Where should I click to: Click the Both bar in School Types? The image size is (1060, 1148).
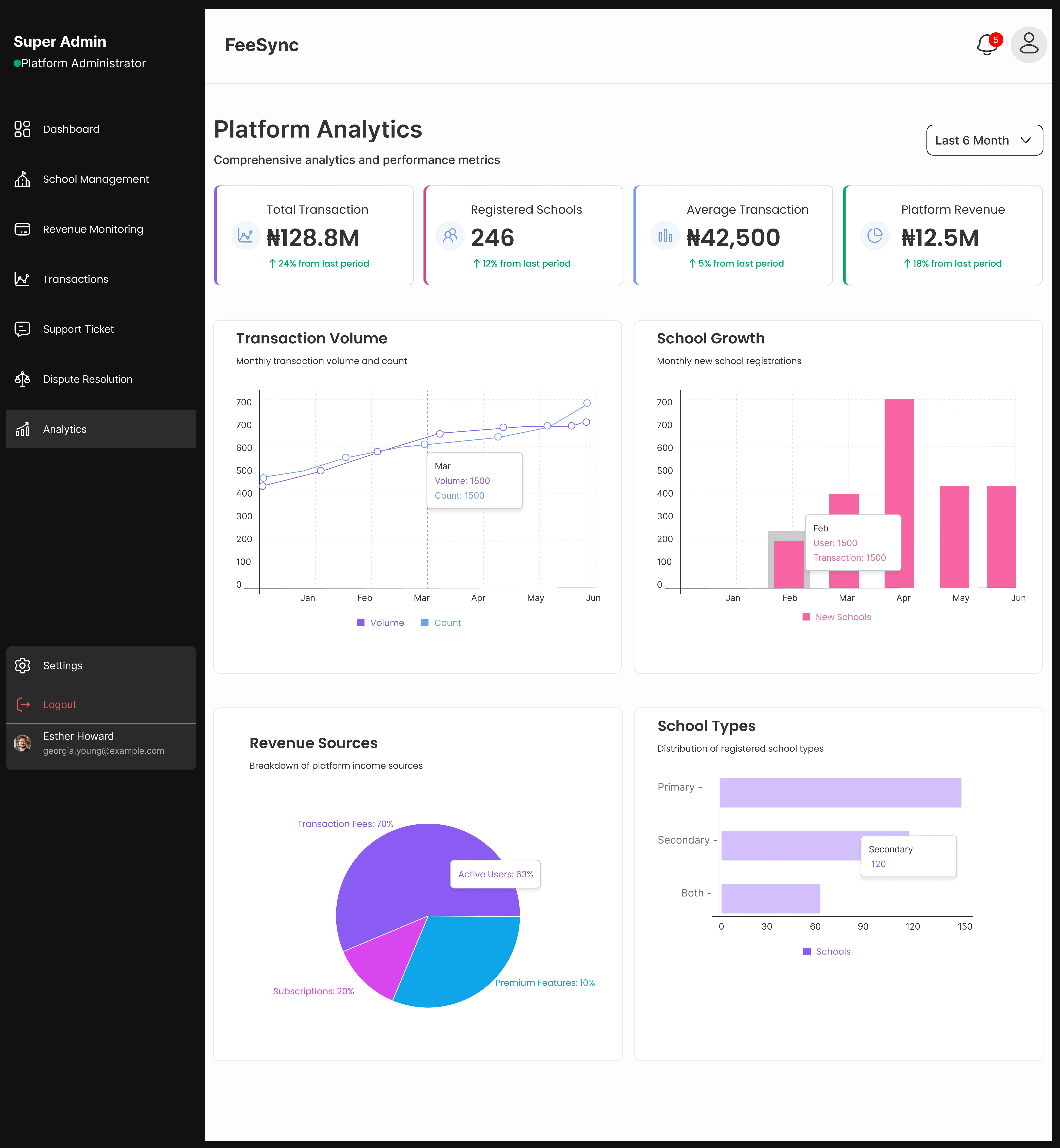point(771,899)
